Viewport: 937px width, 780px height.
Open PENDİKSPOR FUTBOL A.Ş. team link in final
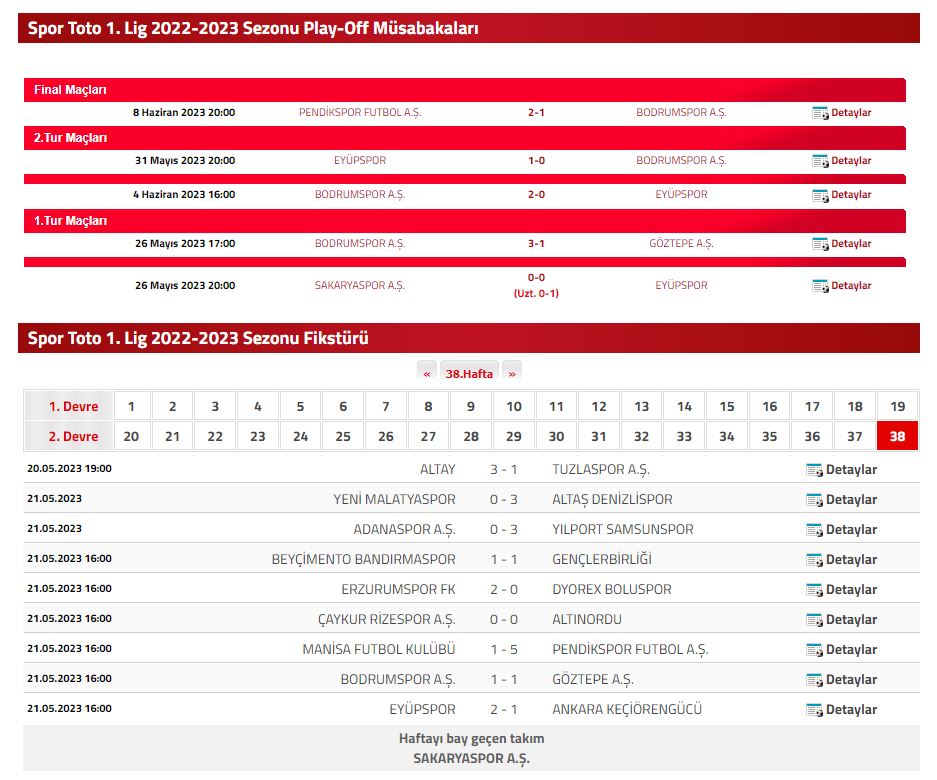[360, 113]
